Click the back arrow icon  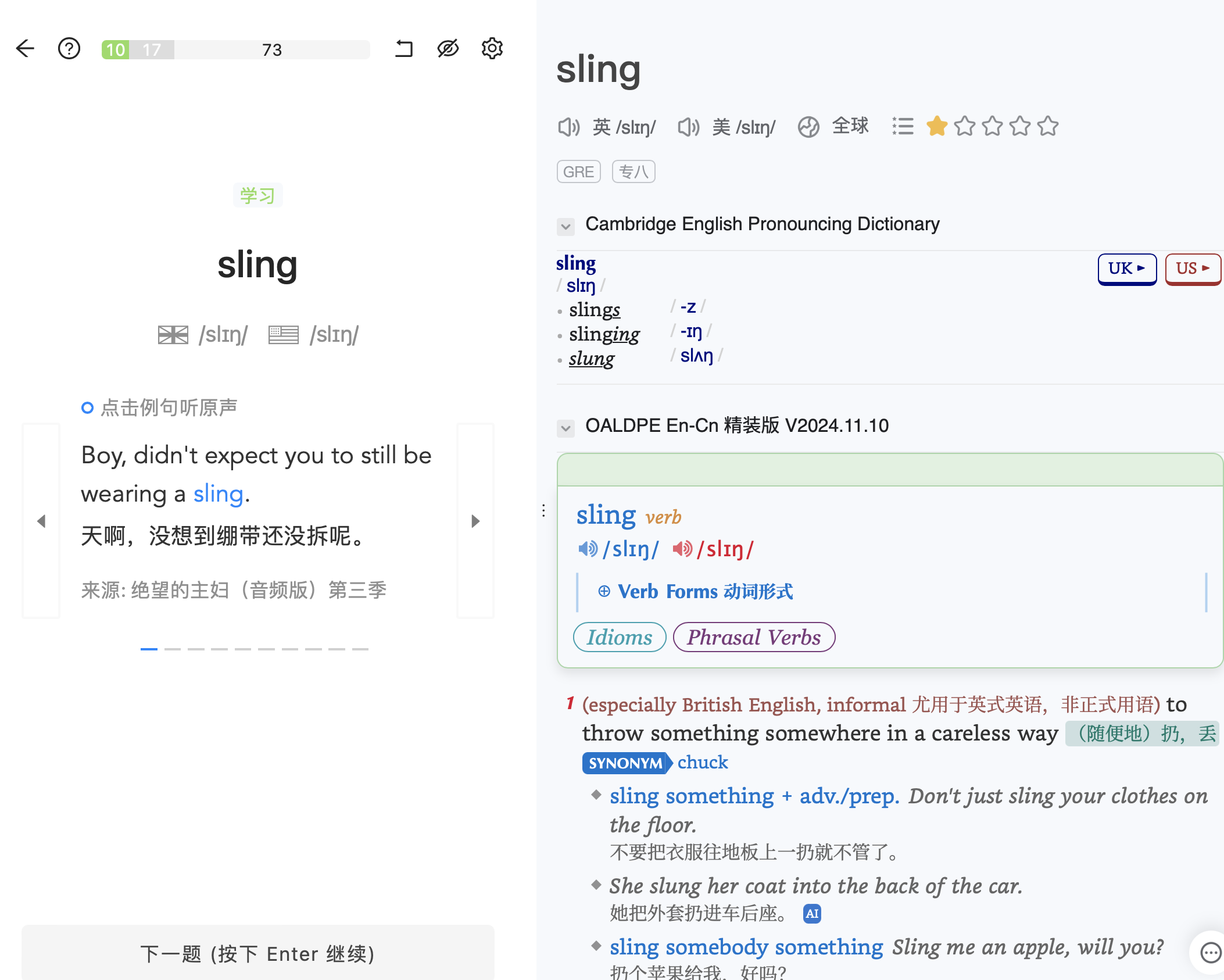[26, 49]
